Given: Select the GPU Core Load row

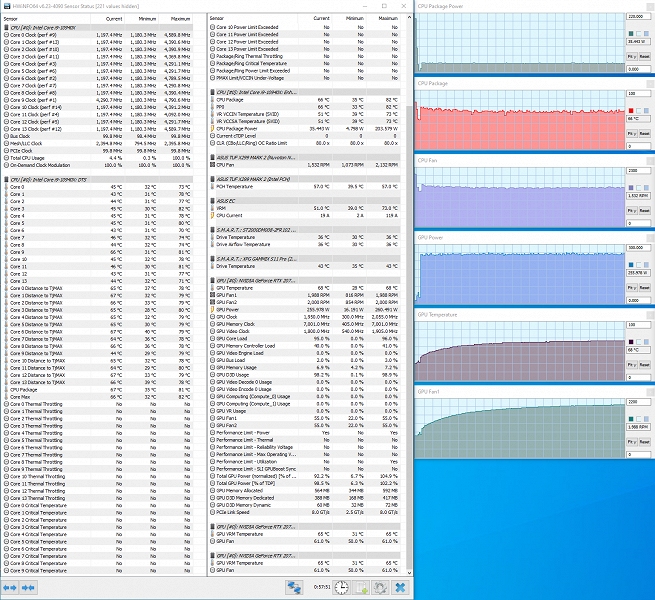Looking at the screenshot, I should tap(305, 339).
